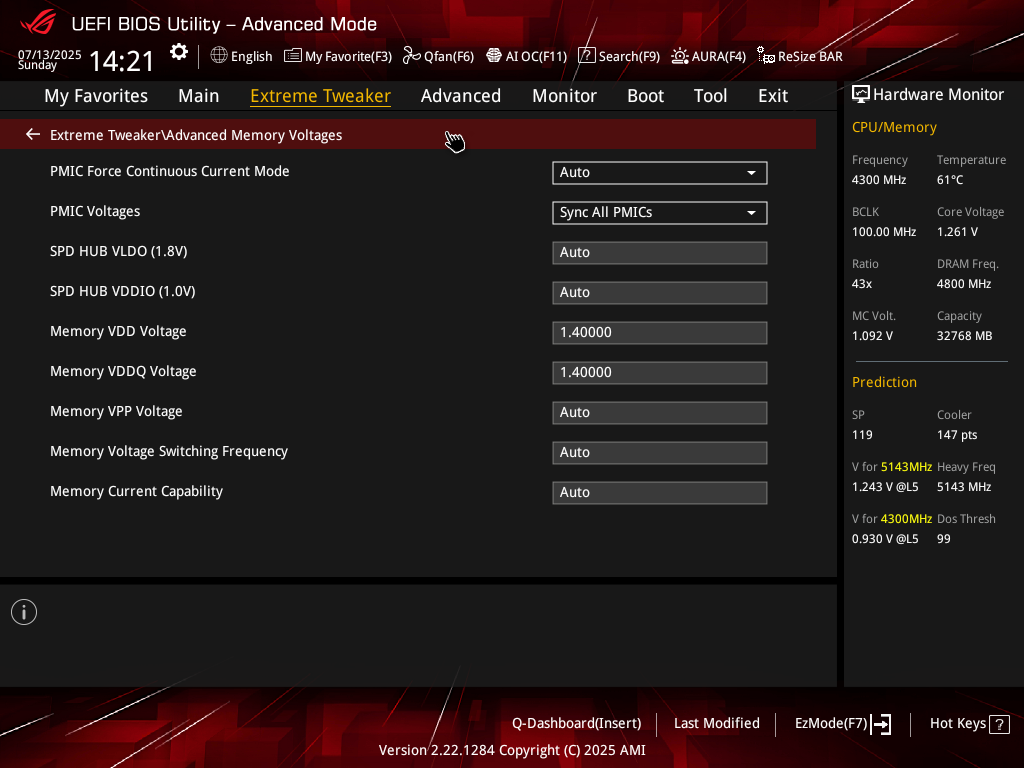
Task: Edit the Memory VDDQ Voltage field
Action: (x=660, y=372)
